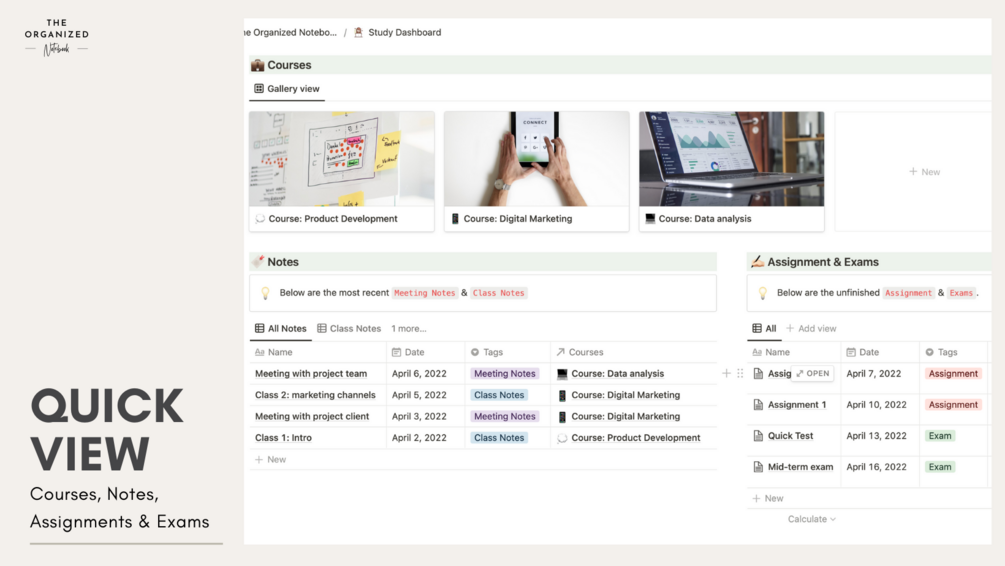Click the Exam tag in Mid-term exam row

(940, 467)
